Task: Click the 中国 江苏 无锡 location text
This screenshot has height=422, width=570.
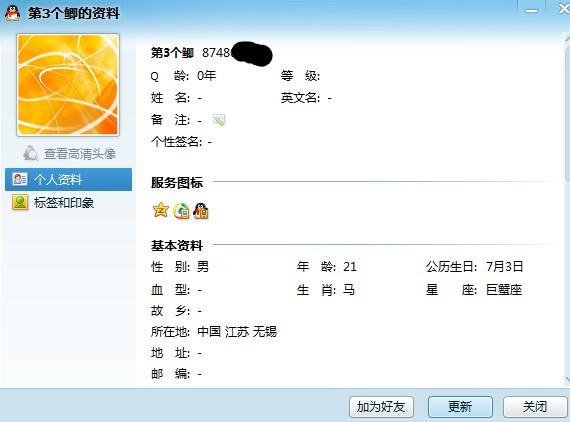Action: 237,331
